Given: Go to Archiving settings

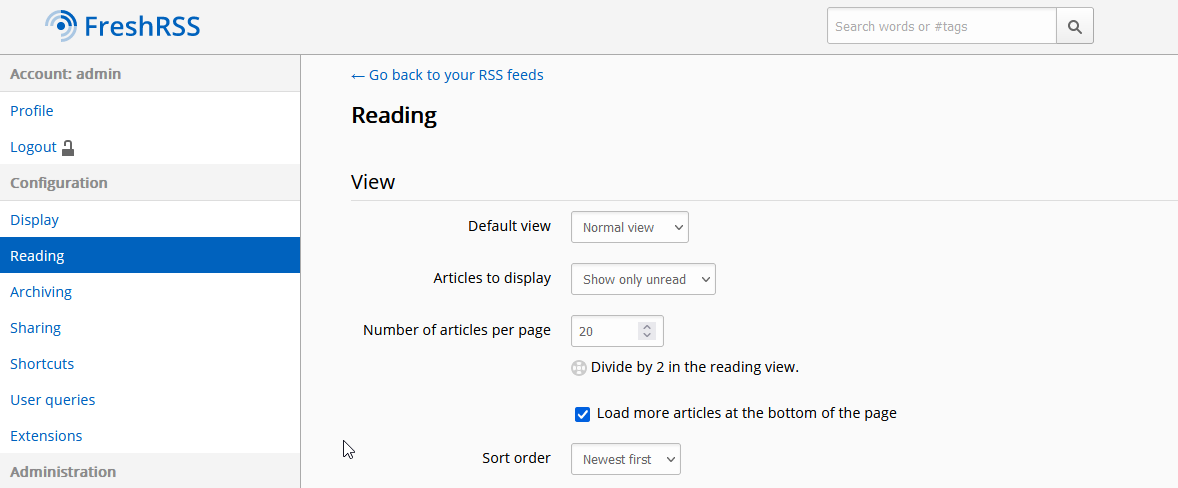Looking at the screenshot, I should (41, 292).
